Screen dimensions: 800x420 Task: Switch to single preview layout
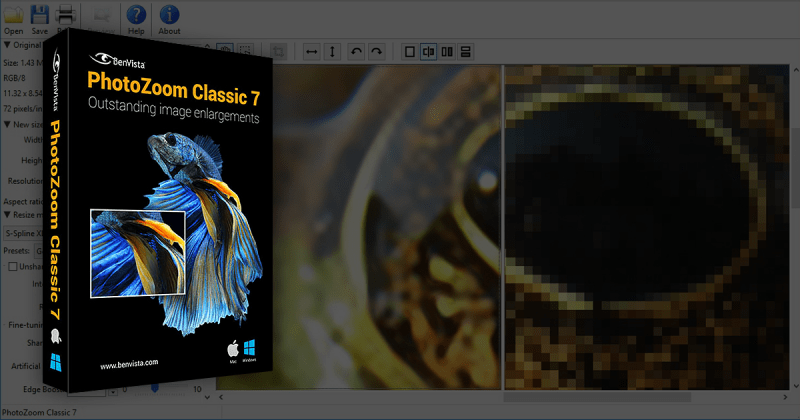408,51
